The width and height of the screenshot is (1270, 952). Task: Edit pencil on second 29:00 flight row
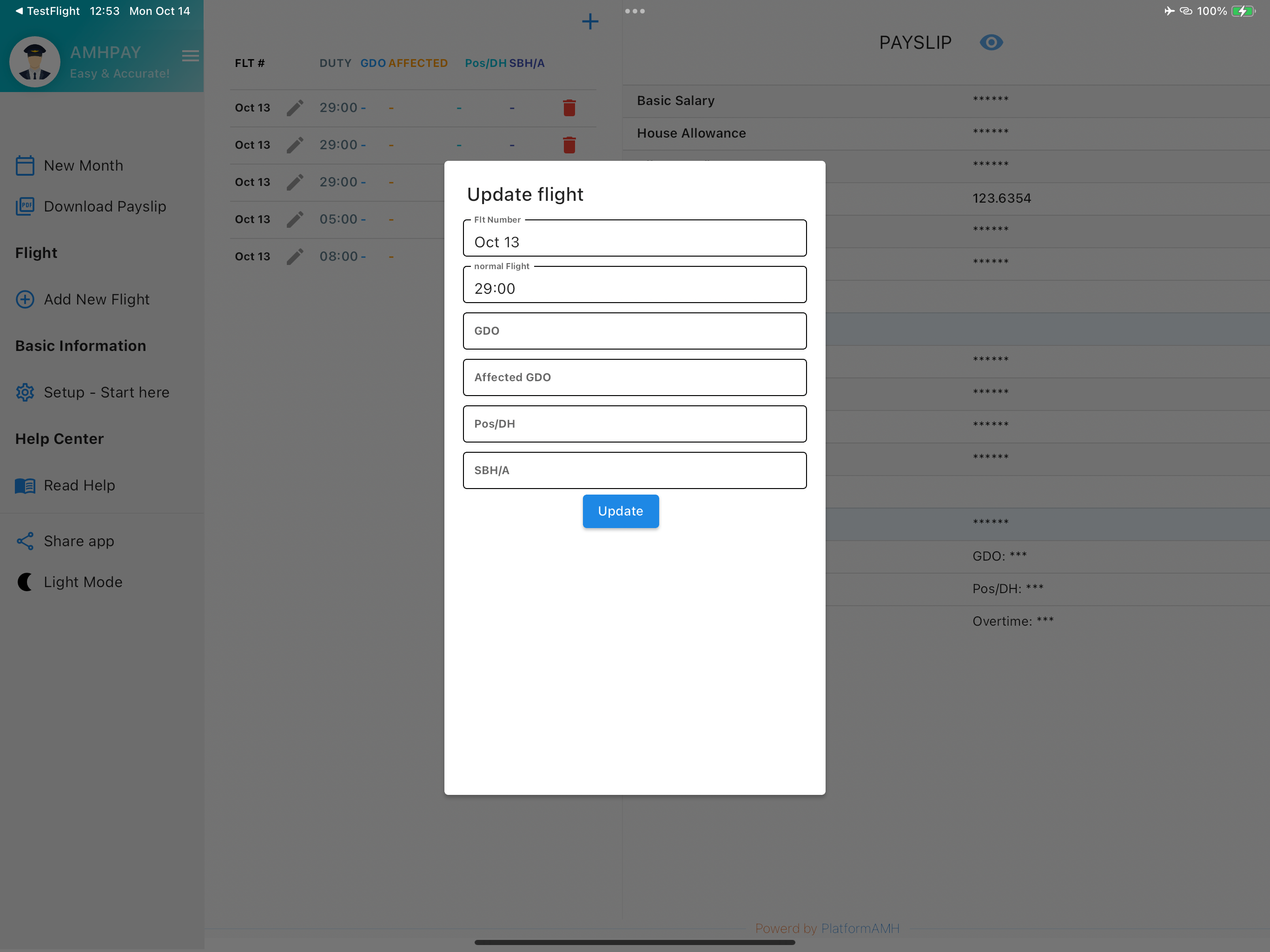coord(295,145)
